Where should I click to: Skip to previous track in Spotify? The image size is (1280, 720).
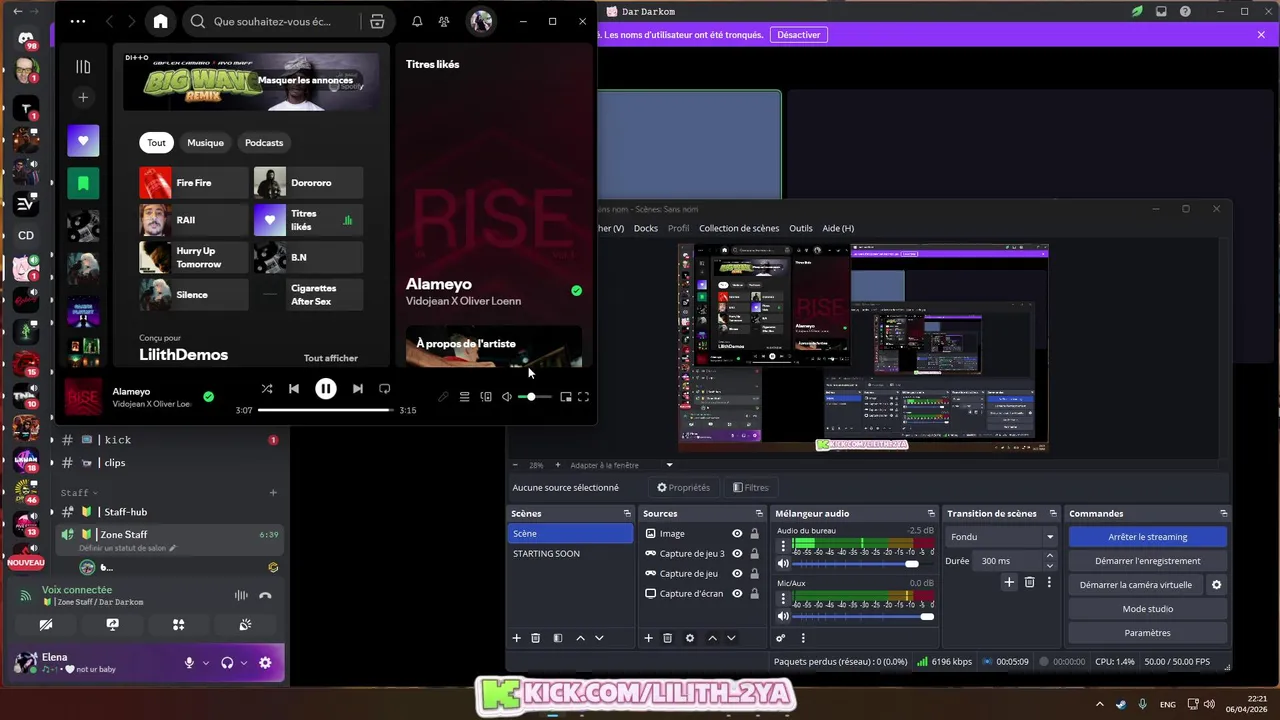click(x=294, y=389)
